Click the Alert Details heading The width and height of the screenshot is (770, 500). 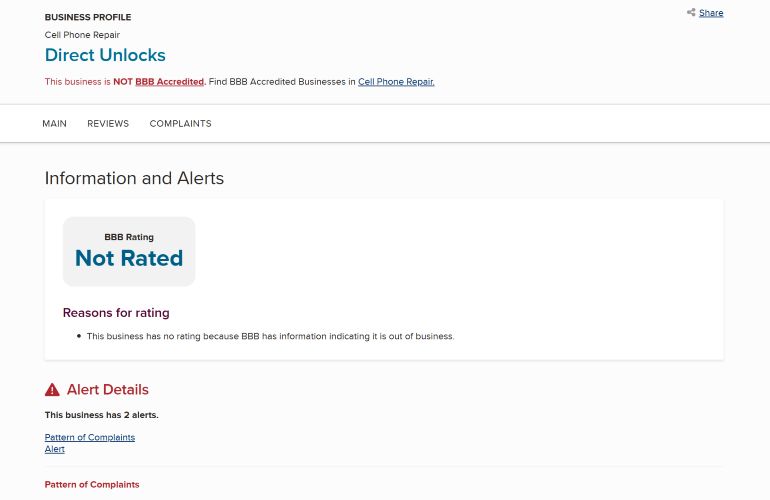click(107, 390)
